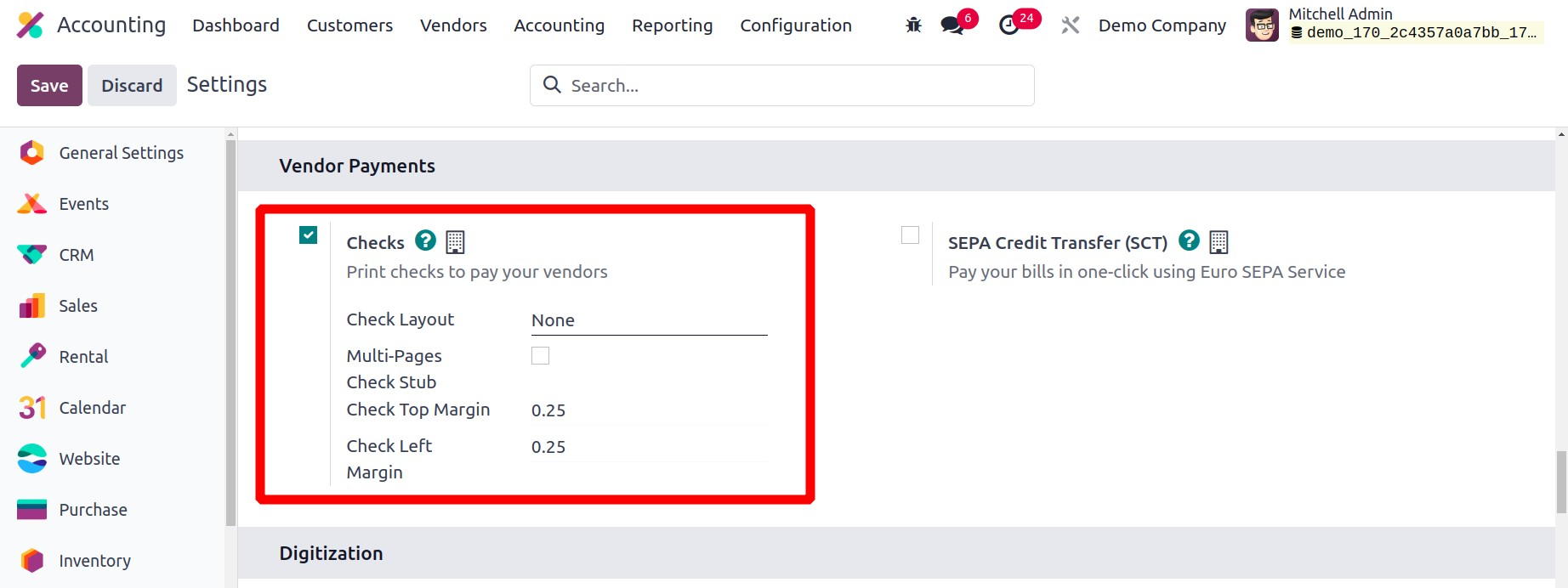Viewport: 1568px width, 588px height.
Task: Click the company building icon beside Checks
Action: click(455, 242)
